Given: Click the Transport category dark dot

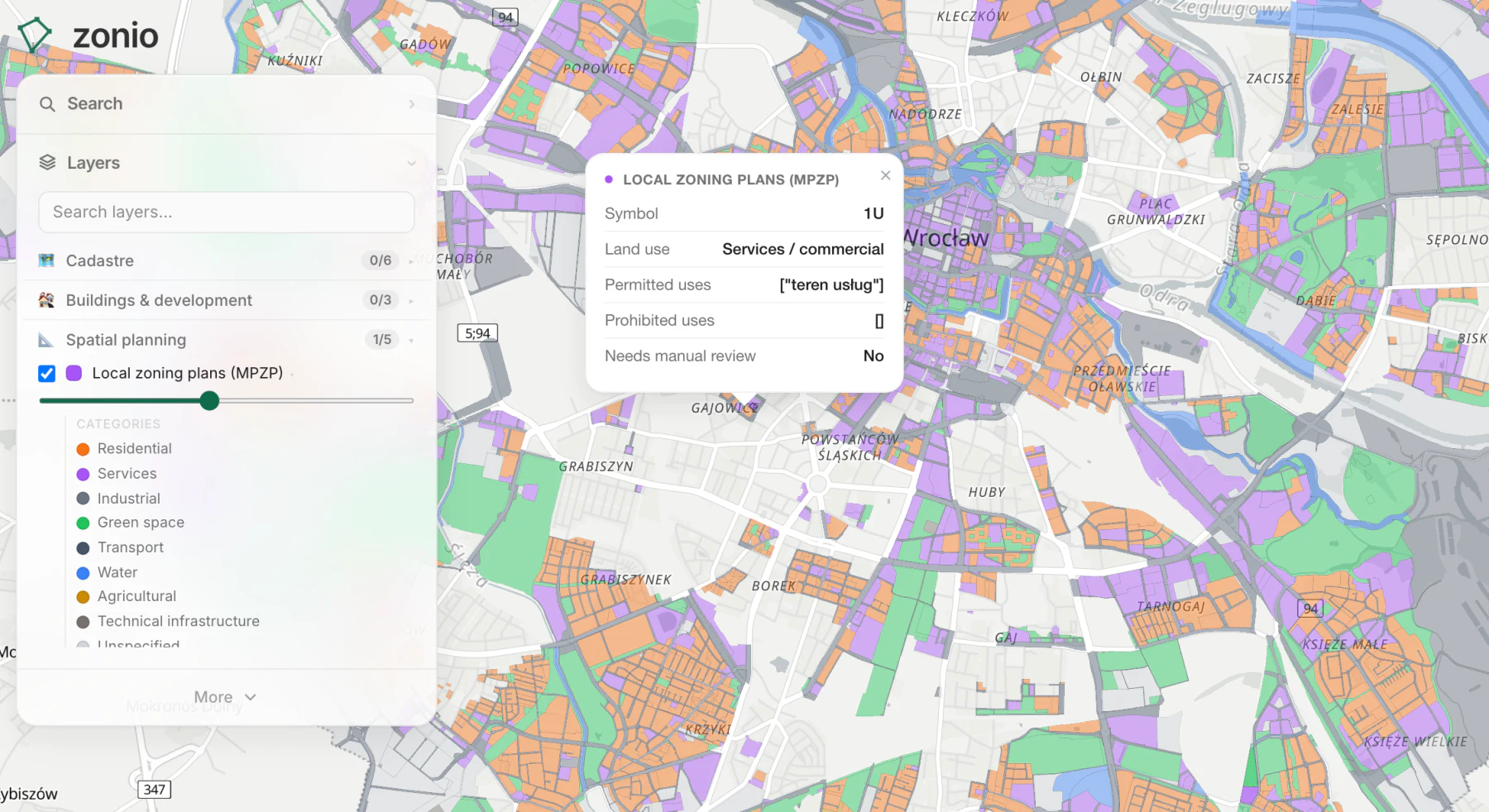Looking at the screenshot, I should (83, 547).
